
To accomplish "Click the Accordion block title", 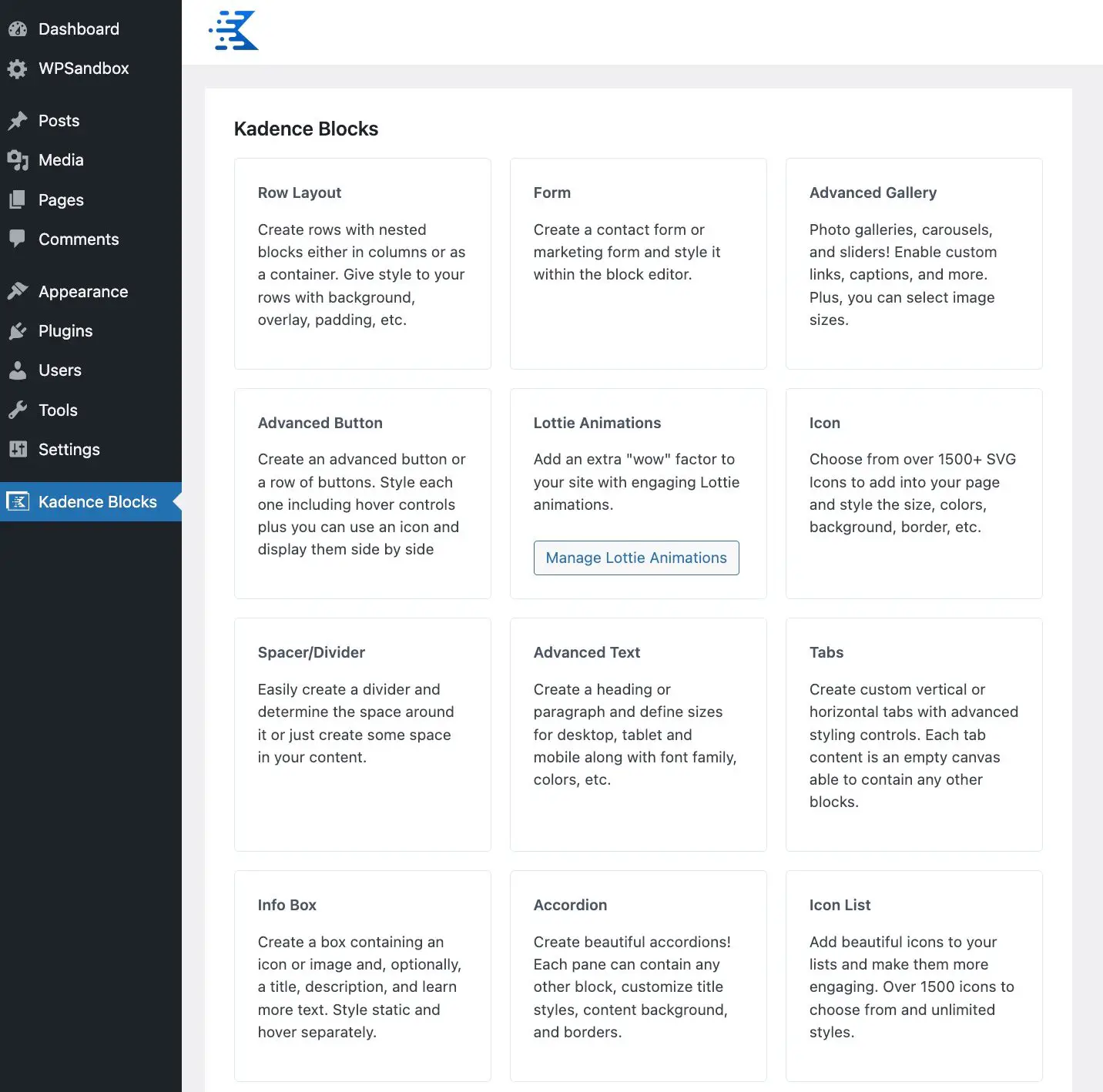I will click(570, 905).
